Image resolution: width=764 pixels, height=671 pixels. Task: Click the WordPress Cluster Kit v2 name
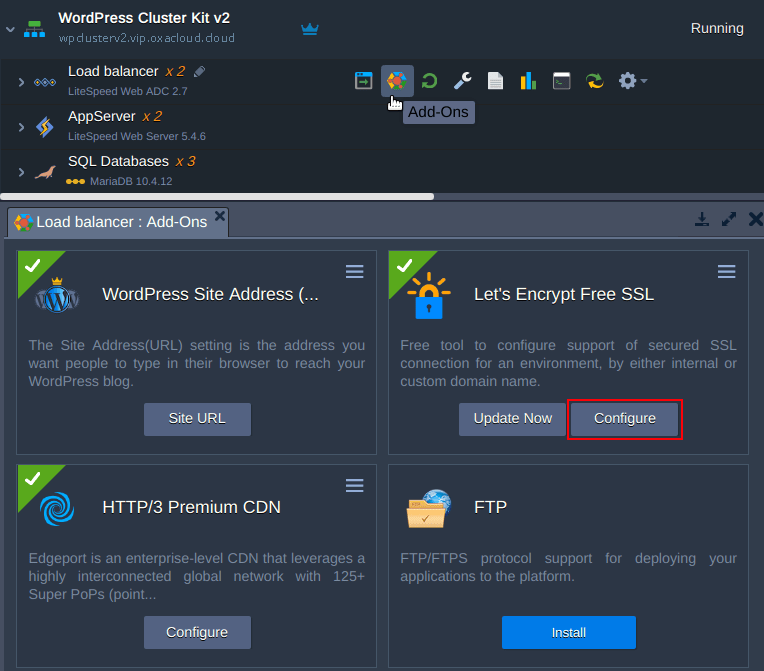(x=144, y=18)
